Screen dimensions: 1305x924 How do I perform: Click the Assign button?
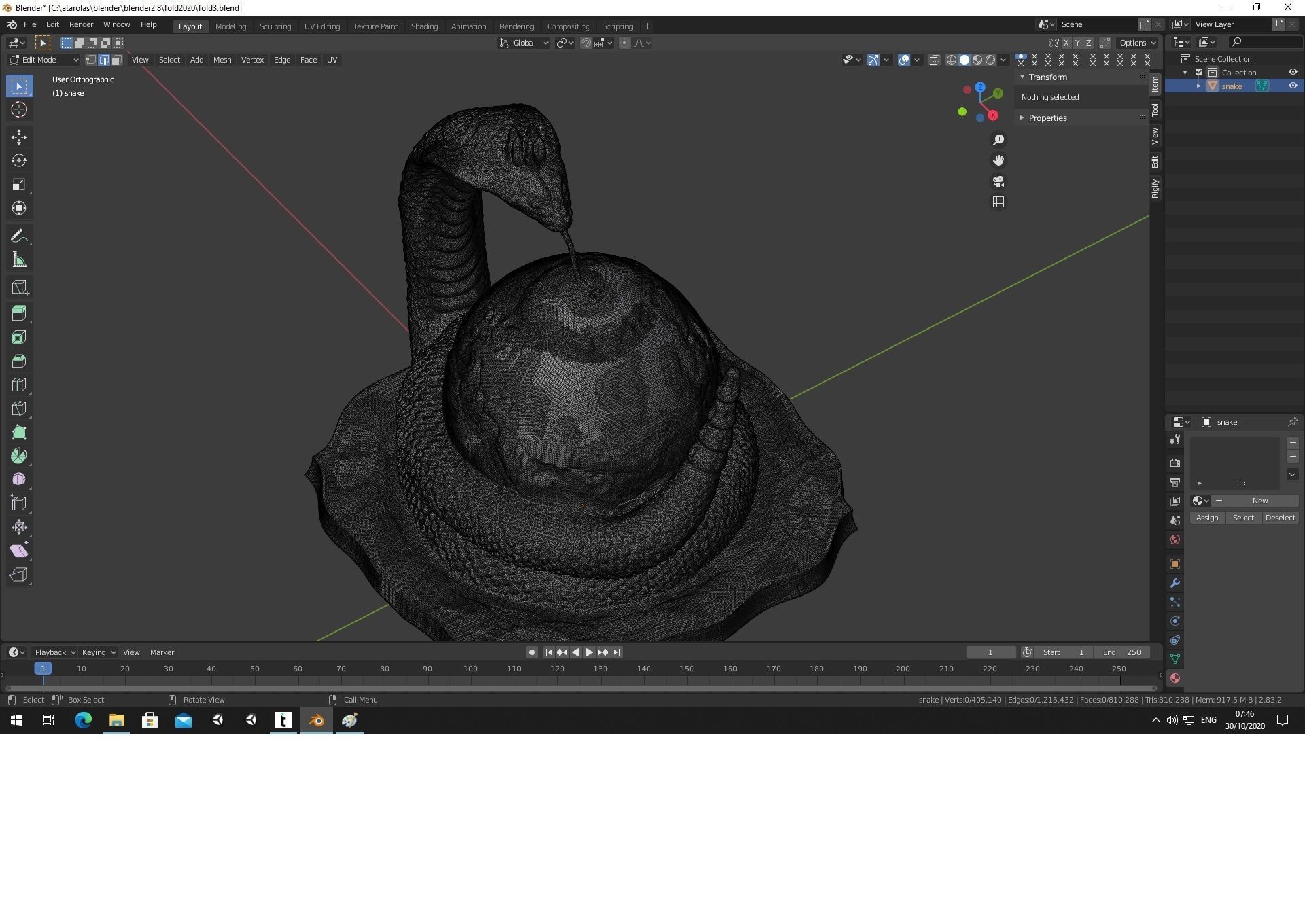tap(1207, 518)
